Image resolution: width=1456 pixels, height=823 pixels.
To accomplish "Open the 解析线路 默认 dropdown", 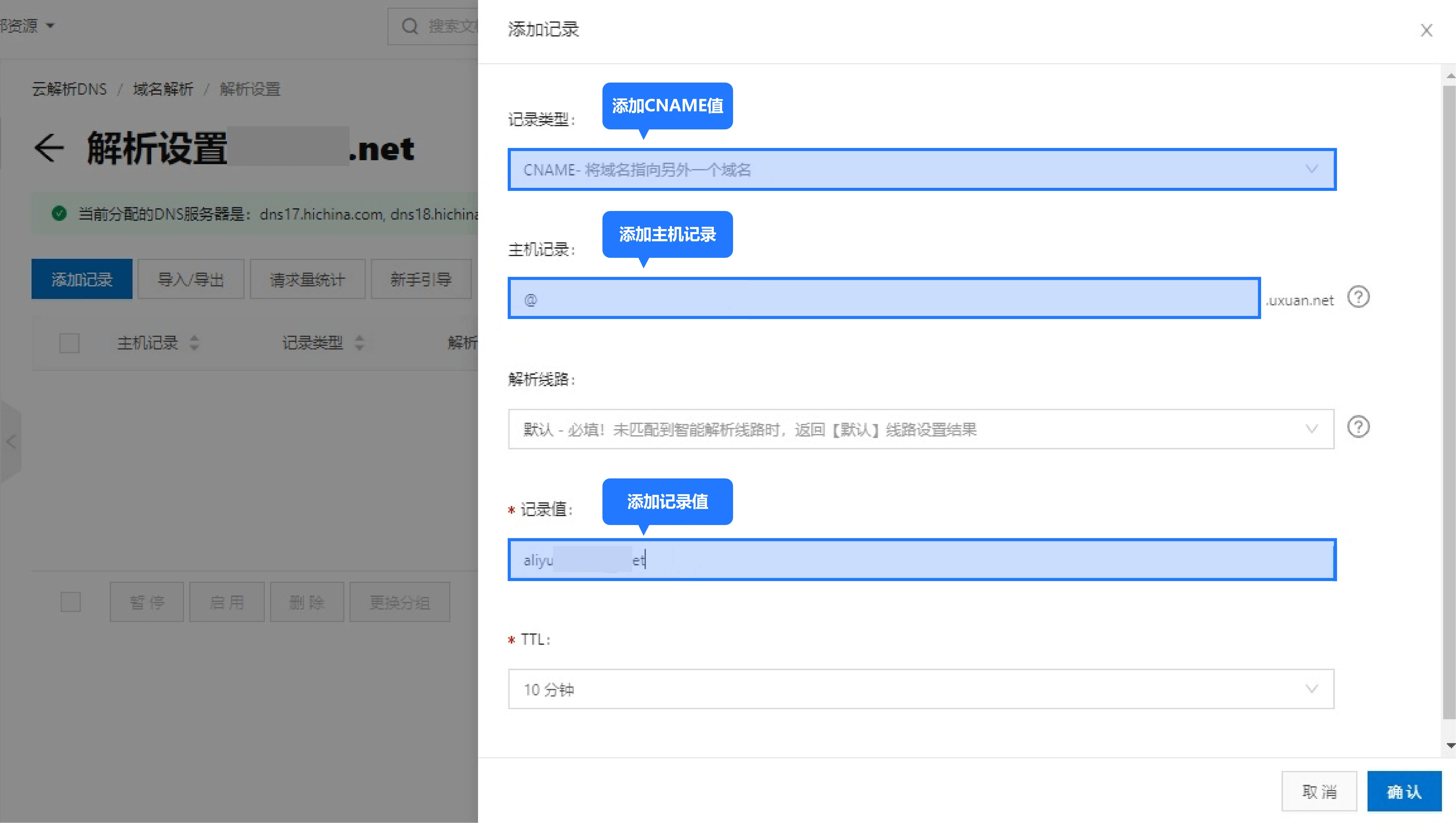I will point(921,430).
